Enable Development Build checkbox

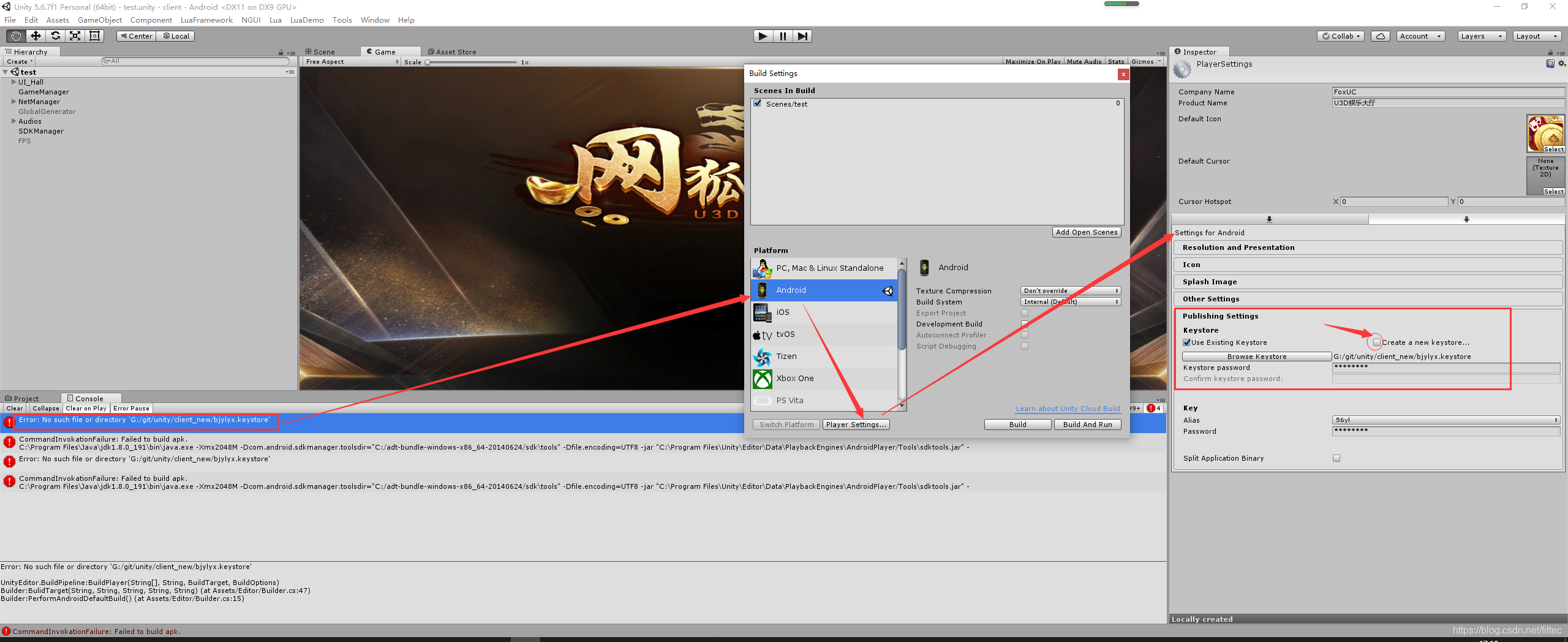click(x=1025, y=324)
